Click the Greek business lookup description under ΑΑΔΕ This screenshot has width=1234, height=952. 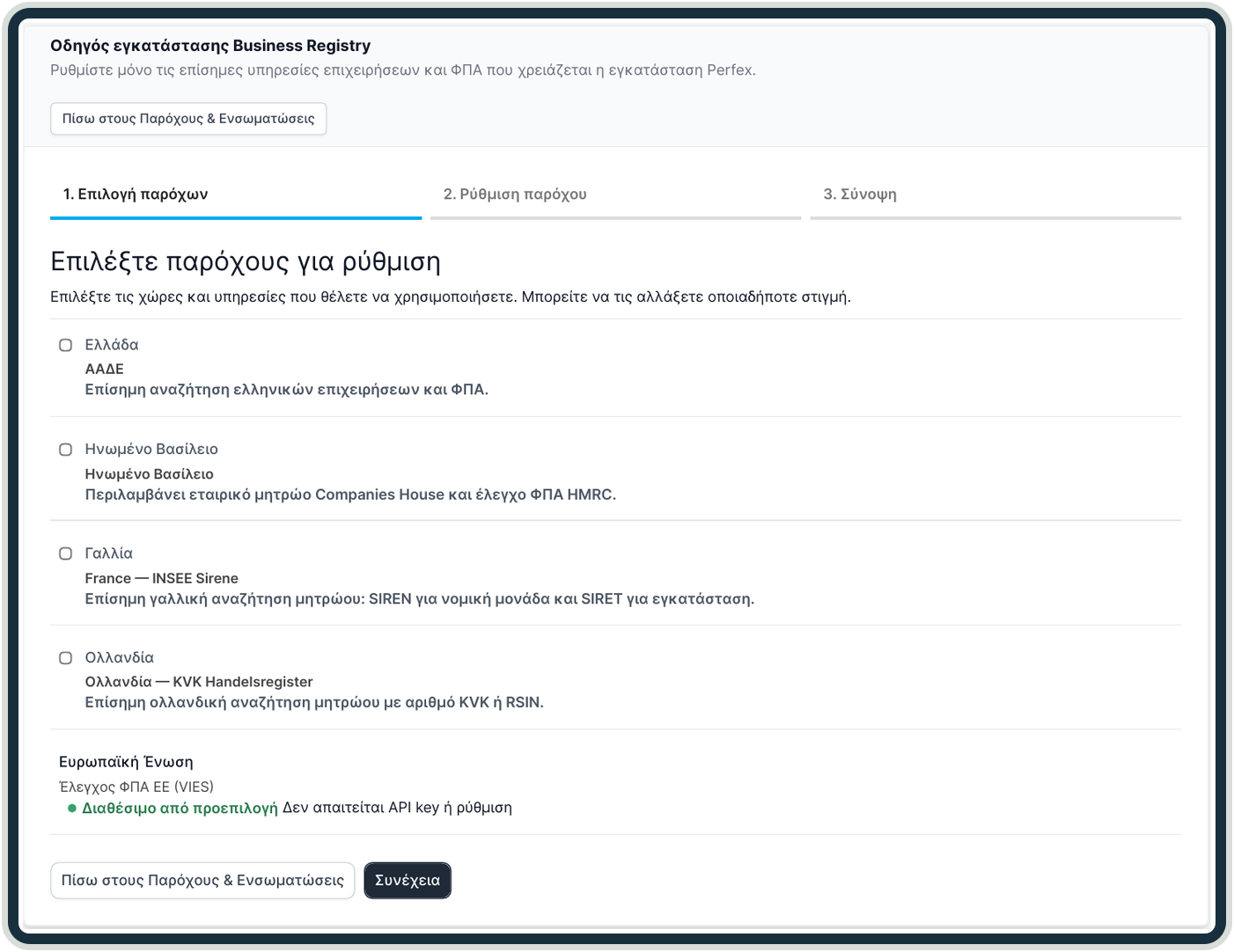[286, 390]
